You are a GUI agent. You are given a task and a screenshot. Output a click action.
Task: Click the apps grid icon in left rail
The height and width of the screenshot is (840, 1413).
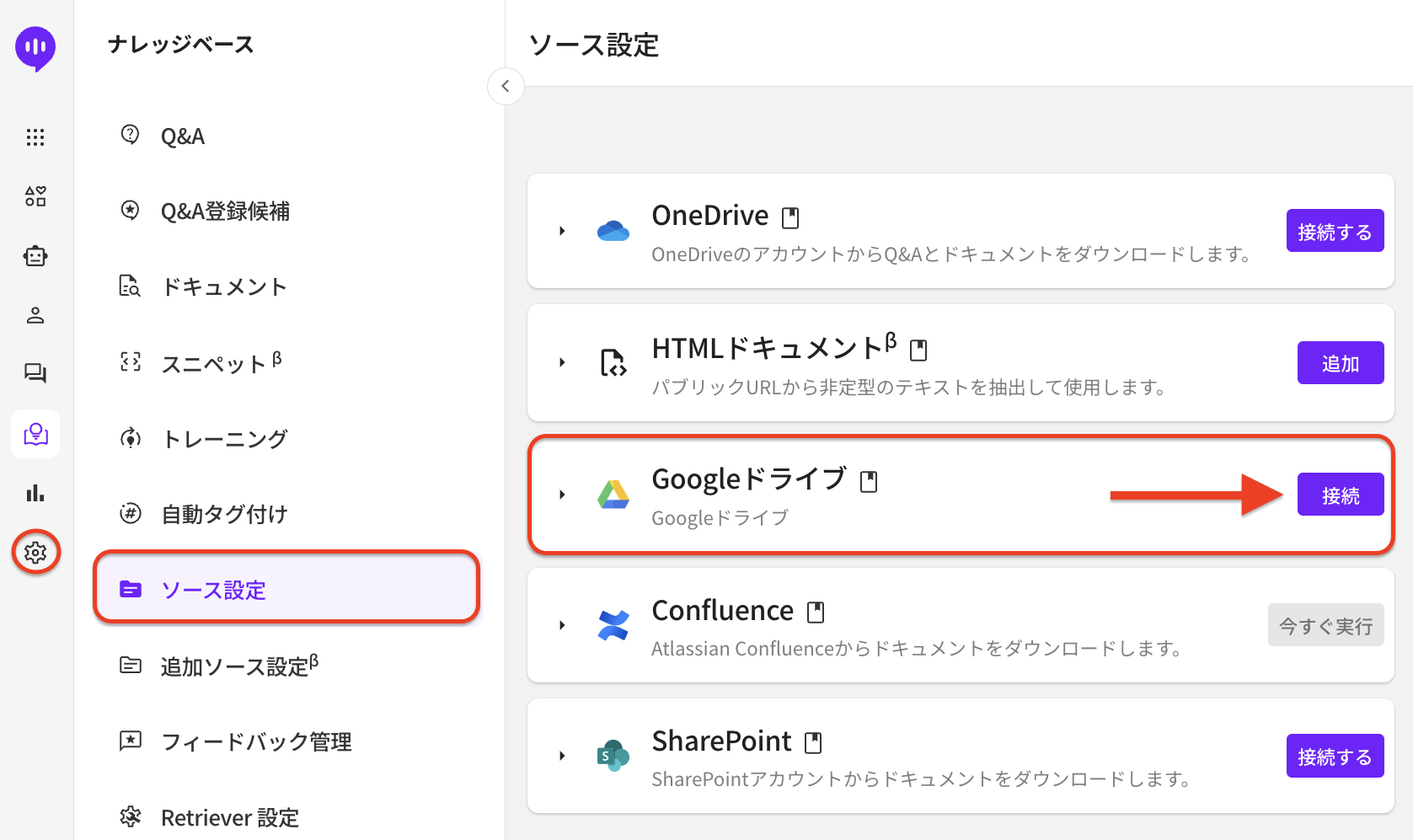35,137
